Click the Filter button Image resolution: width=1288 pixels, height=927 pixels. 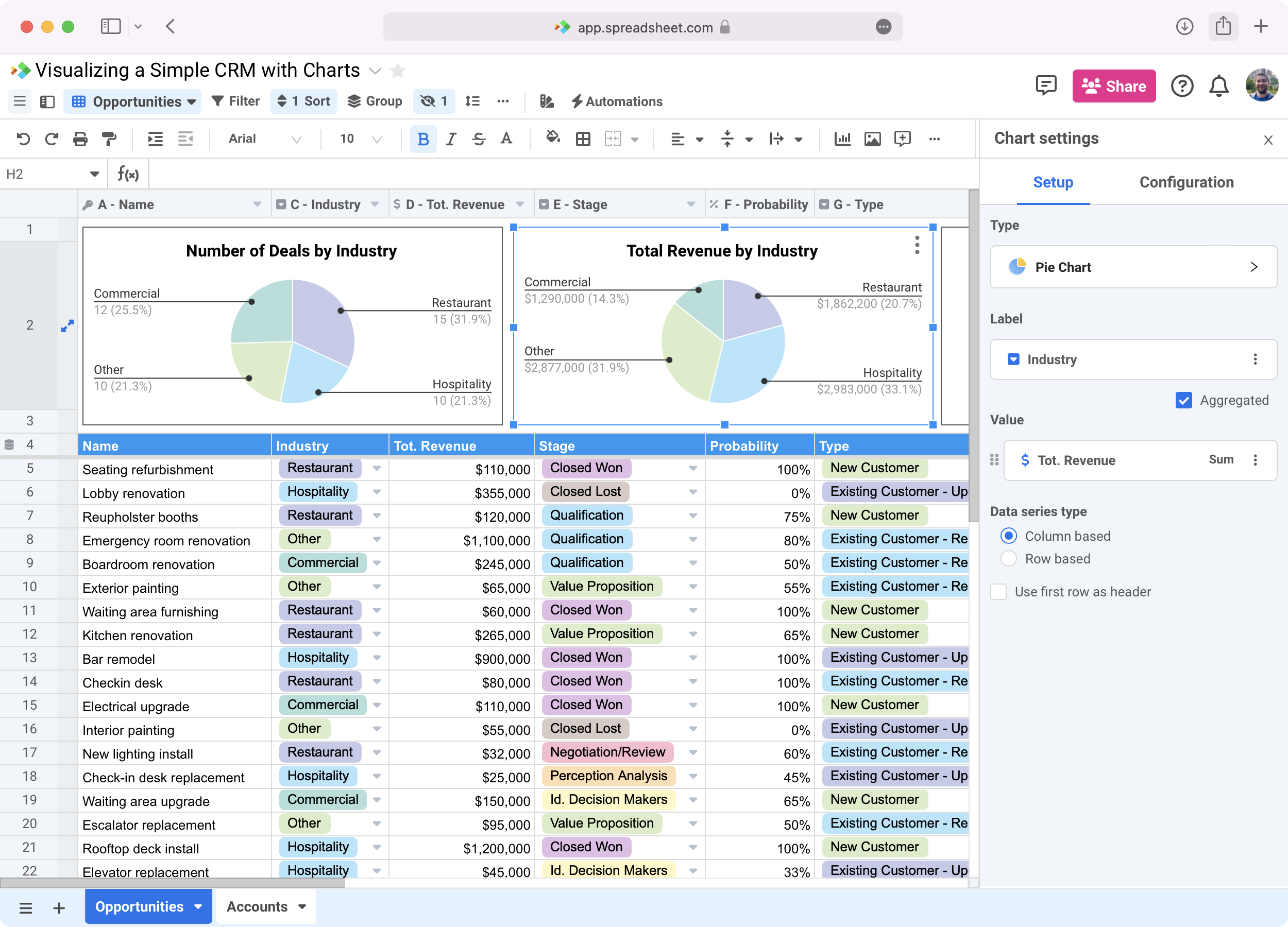click(x=235, y=101)
